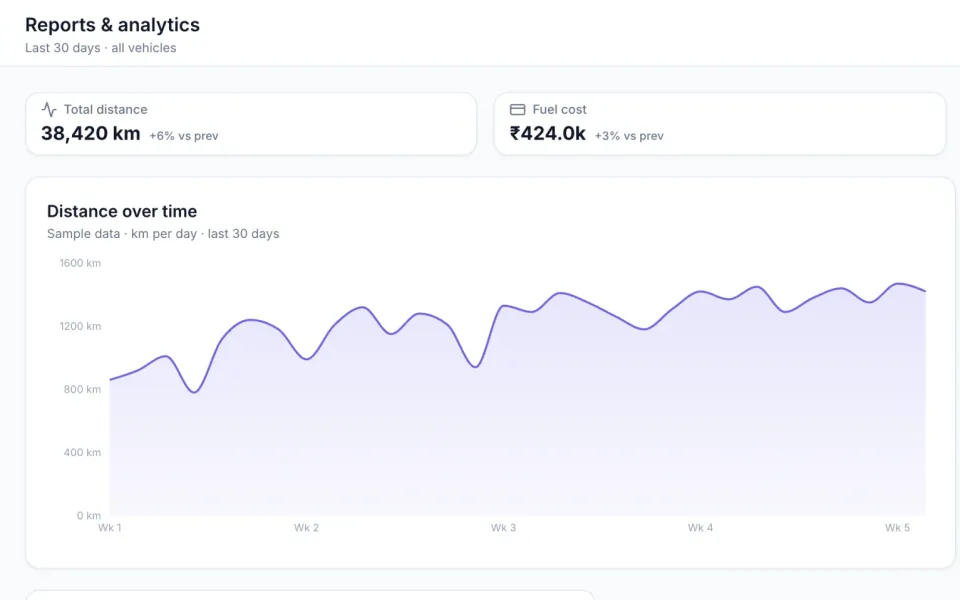The image size is (960, 600).
Task: Click the 'Distance over time' chart title
Action: coord(122,211)
